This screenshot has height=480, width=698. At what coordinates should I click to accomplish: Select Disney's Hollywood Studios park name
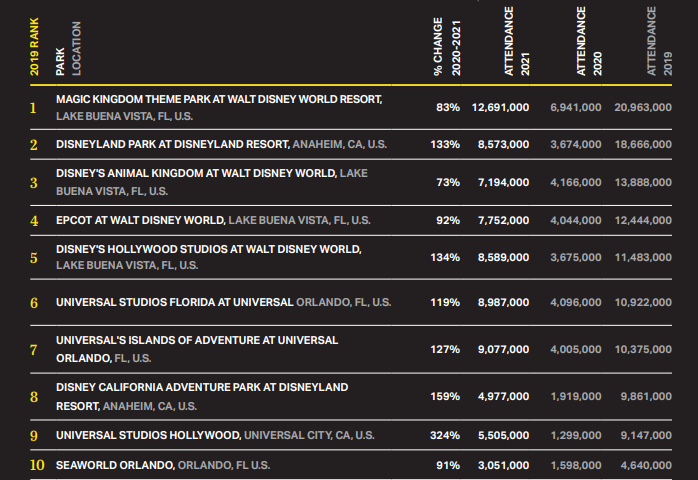(x=208, y=249)
